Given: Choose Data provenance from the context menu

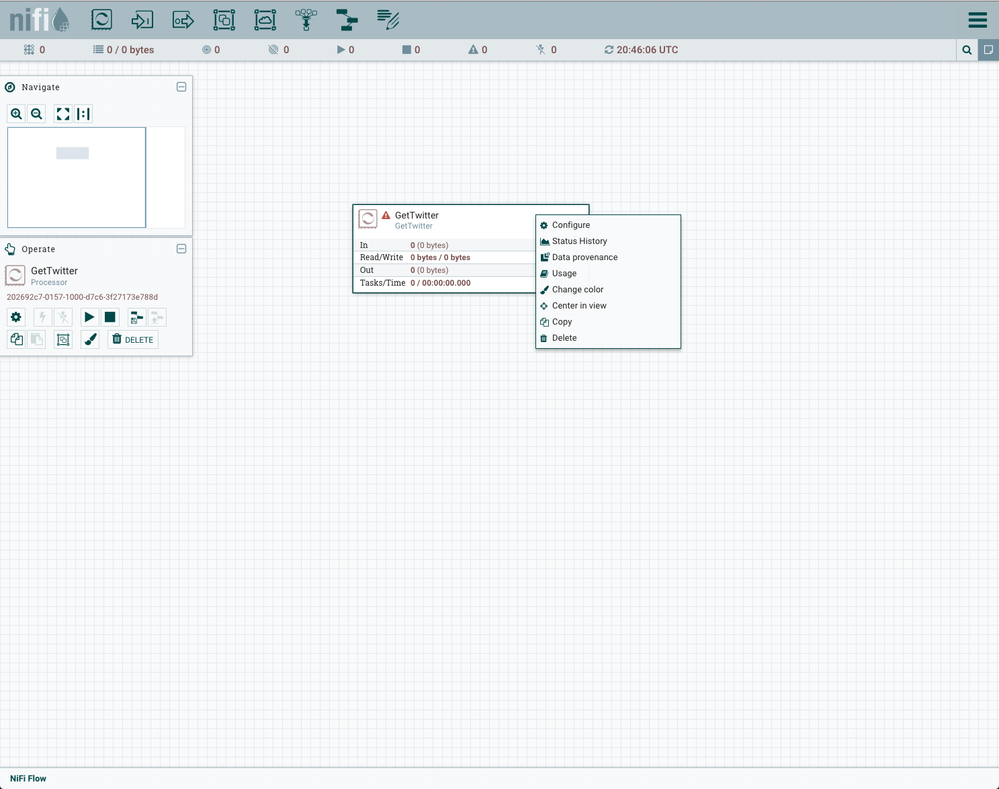Looking at the screenshot, I should tap(584, 257).
